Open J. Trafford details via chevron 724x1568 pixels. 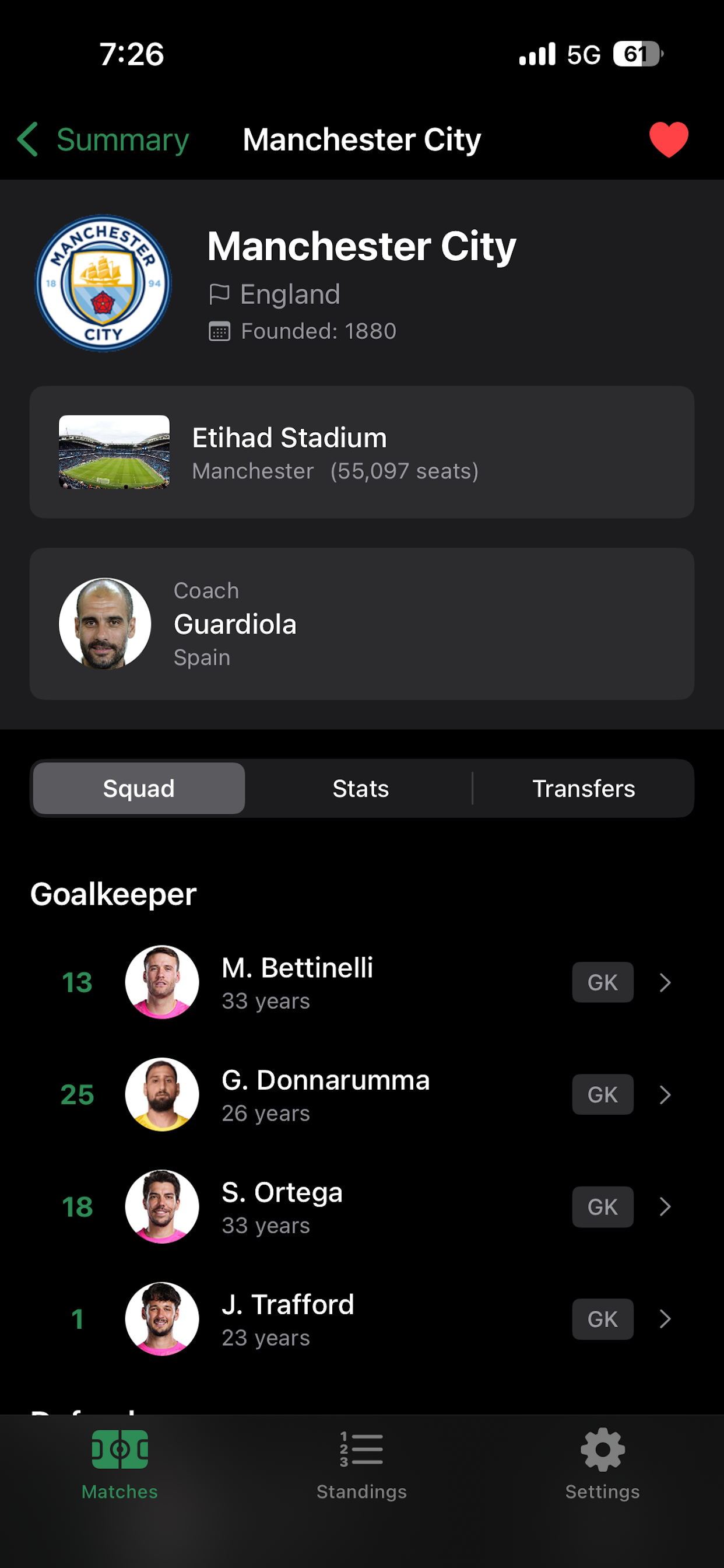(x=665, y=1318)
